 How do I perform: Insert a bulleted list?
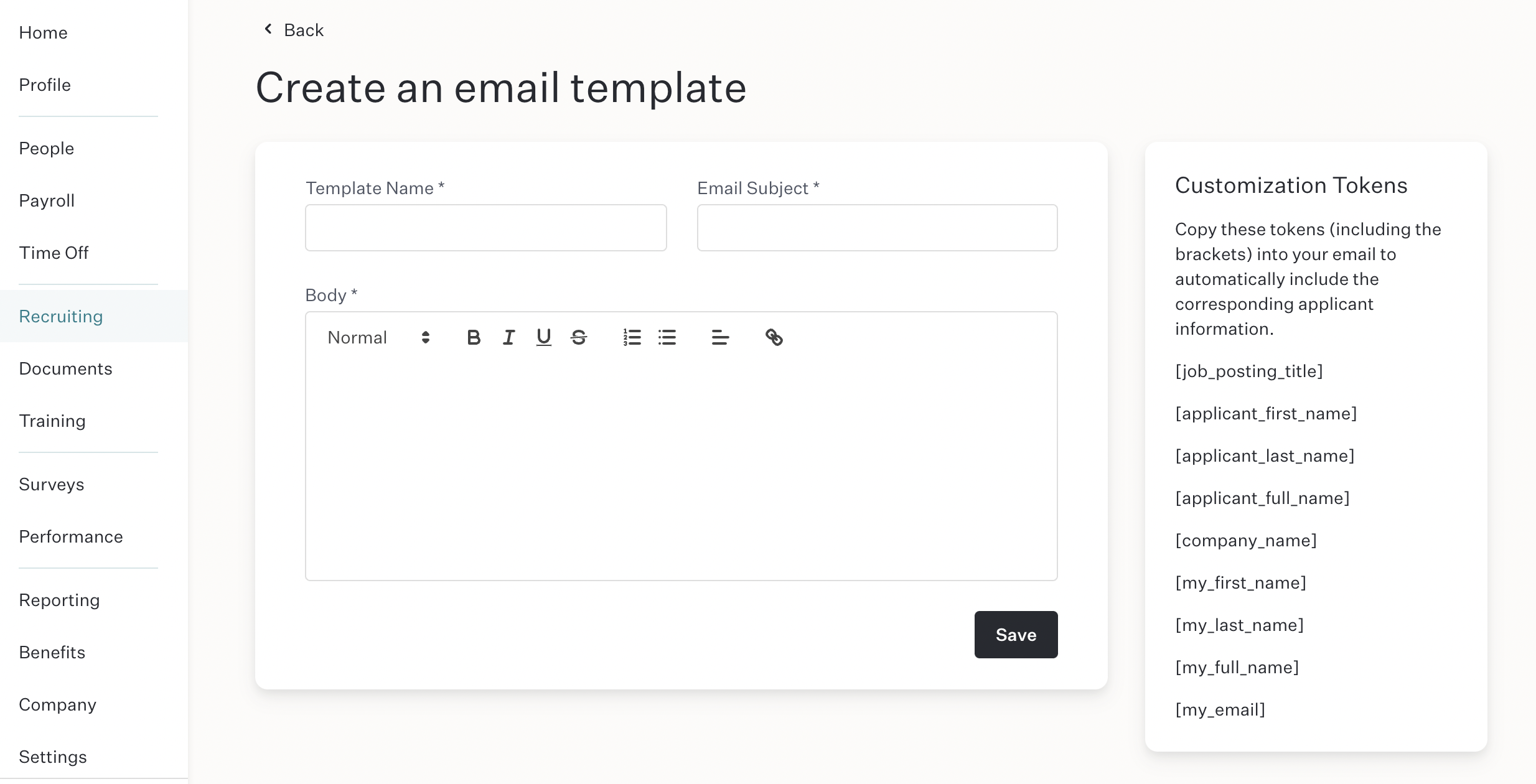667,337
